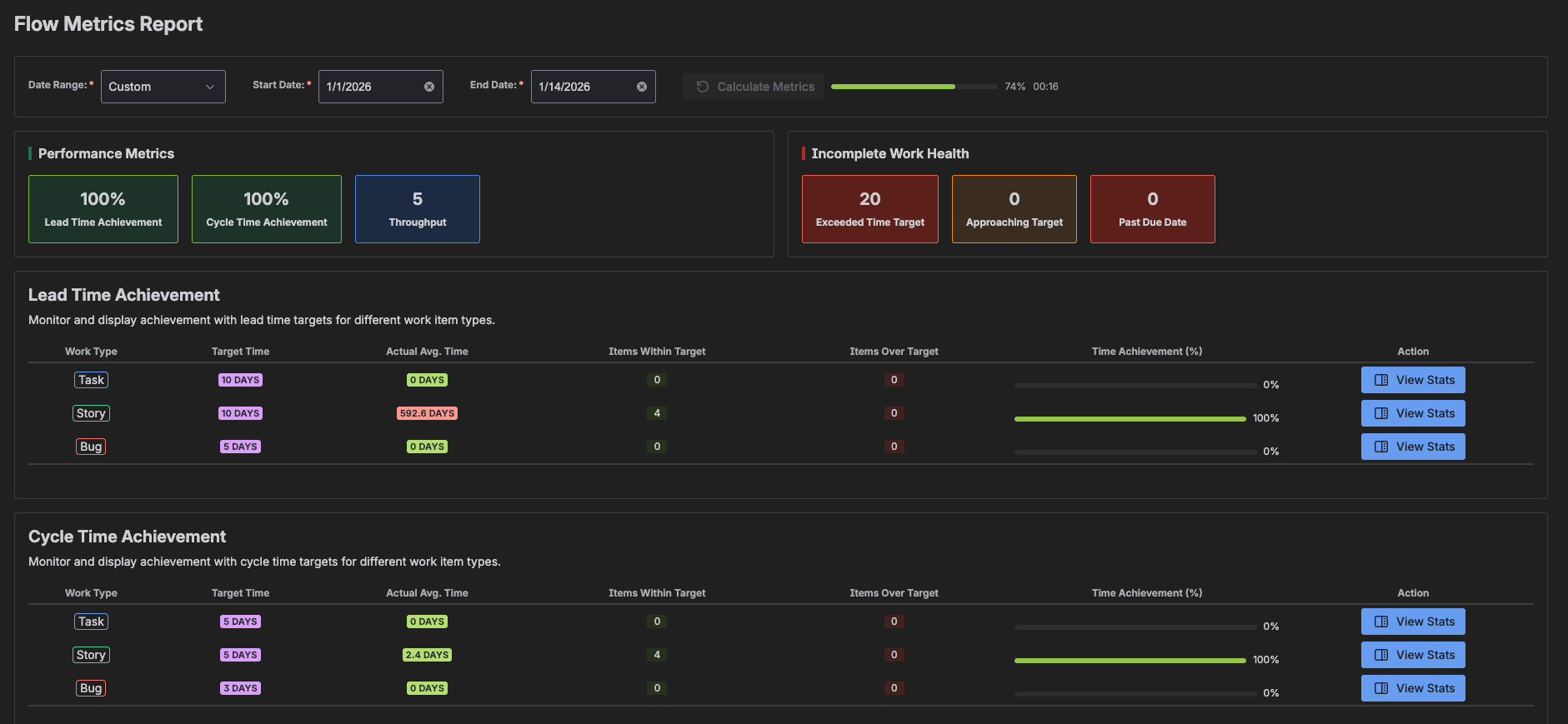Clear the End Date field using X icon
The width and height of the screenshot is (1568, 724).
(642, 87)
